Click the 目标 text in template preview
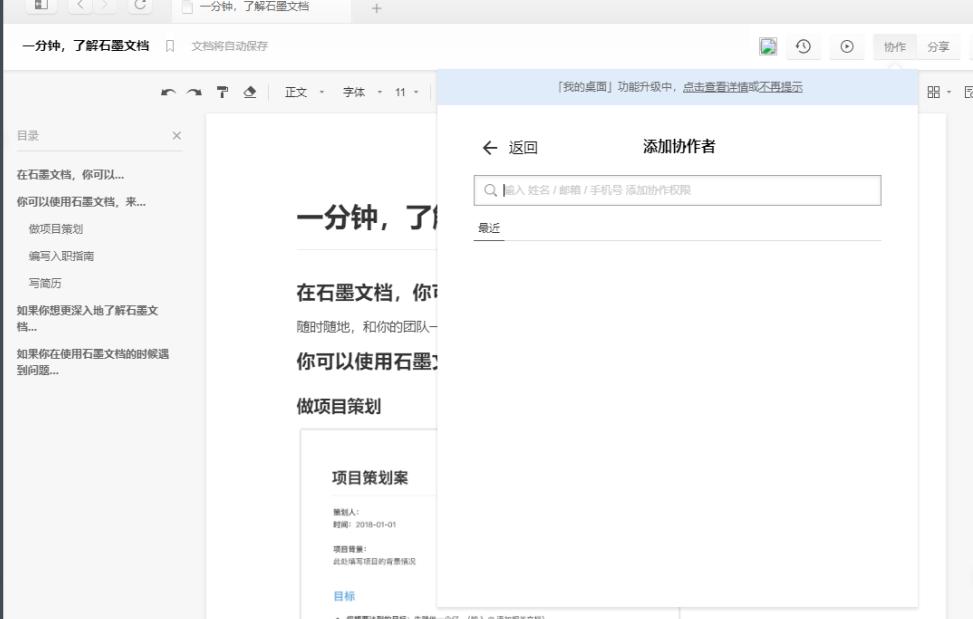Viewport: 973px width, 619px height. point(344,596)
